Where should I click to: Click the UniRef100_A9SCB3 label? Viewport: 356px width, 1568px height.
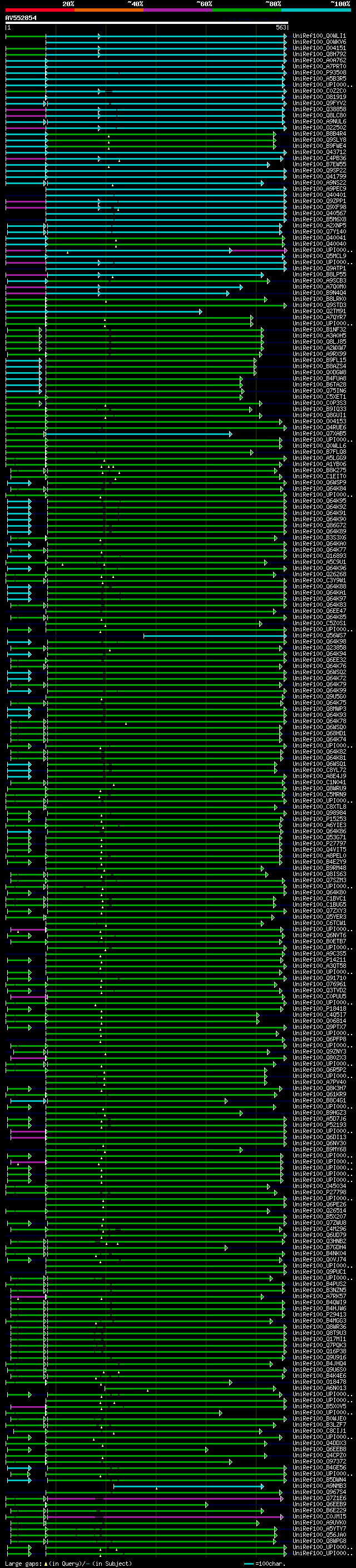coord(319,280)
